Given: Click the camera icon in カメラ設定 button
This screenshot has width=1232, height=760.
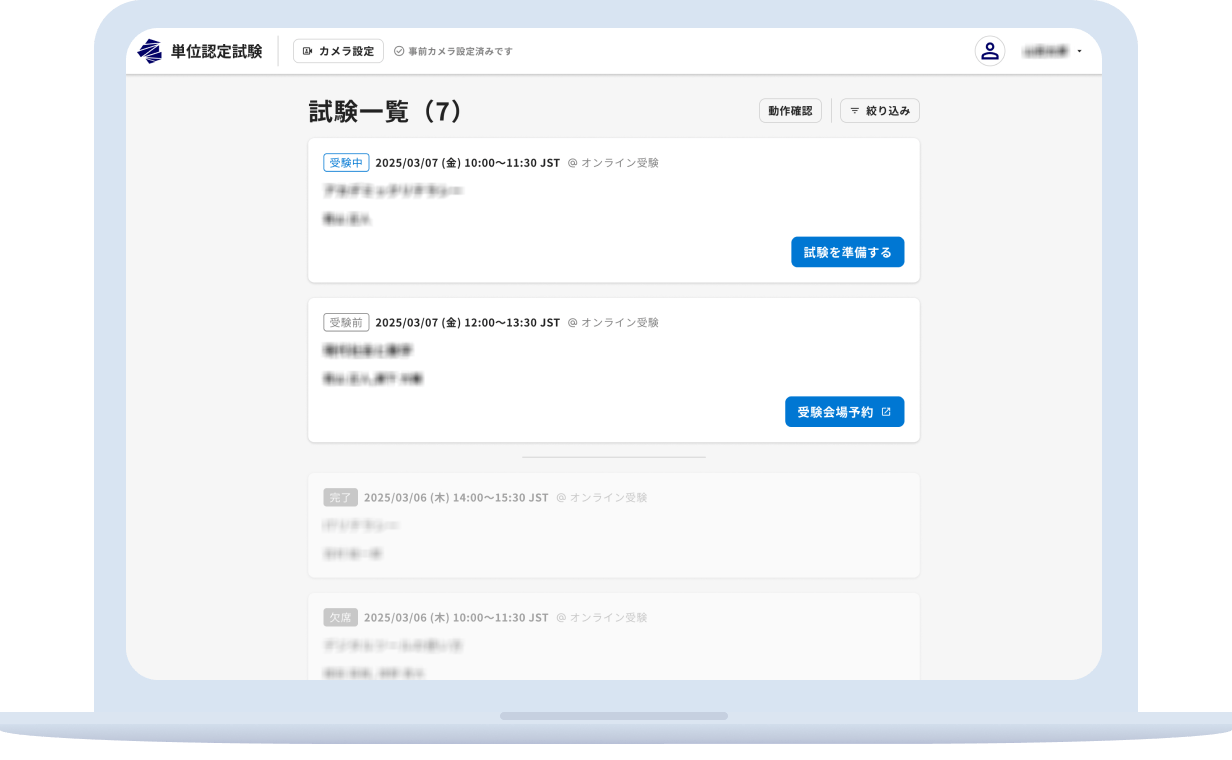Looking at the screenshot, I should [308, 50].
